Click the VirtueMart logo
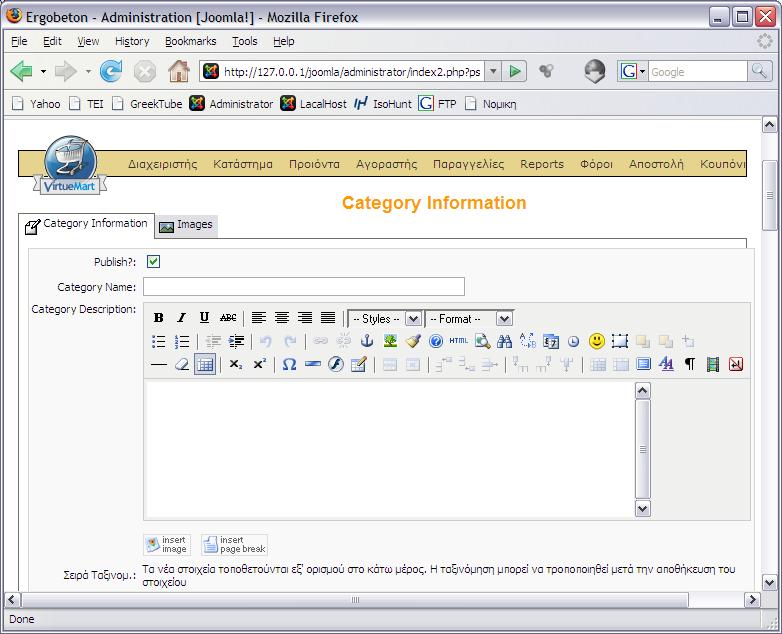 coord(70,166)
